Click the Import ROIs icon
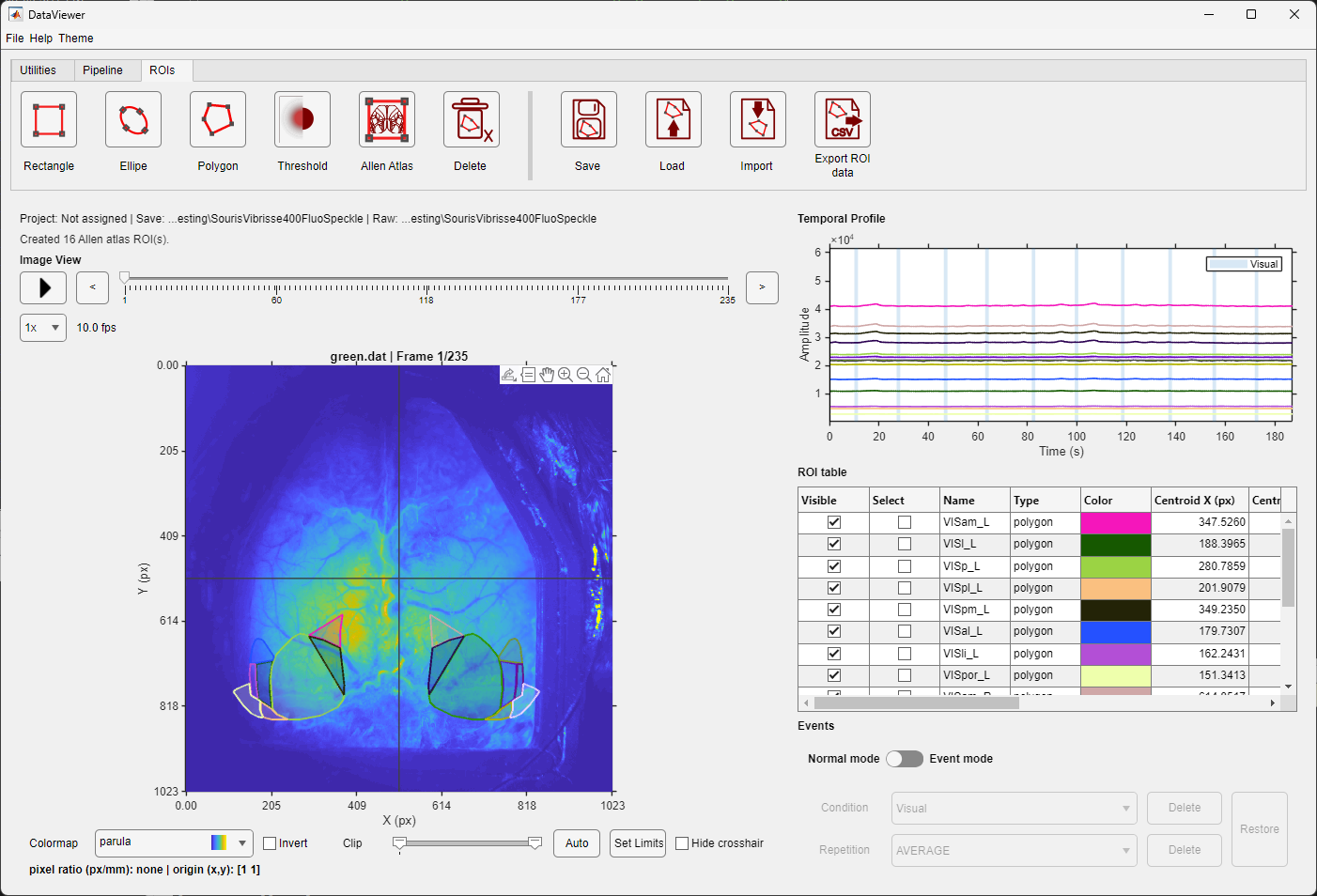Viewport: 1317px width, 896px height. (x=758, y=119)
